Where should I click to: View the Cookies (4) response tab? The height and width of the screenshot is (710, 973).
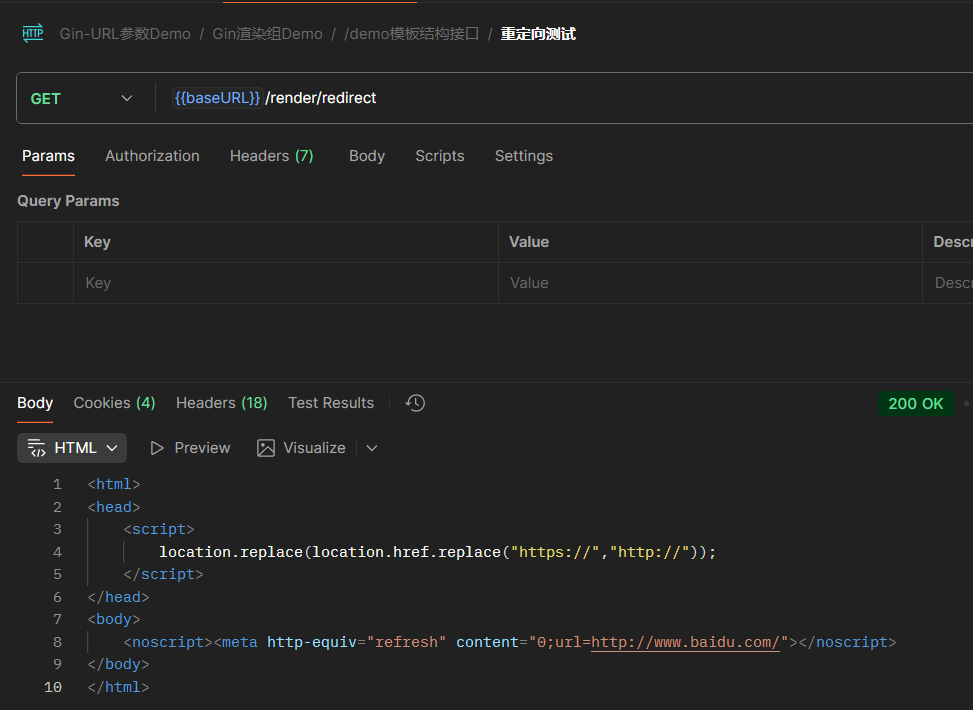point(114,403)
